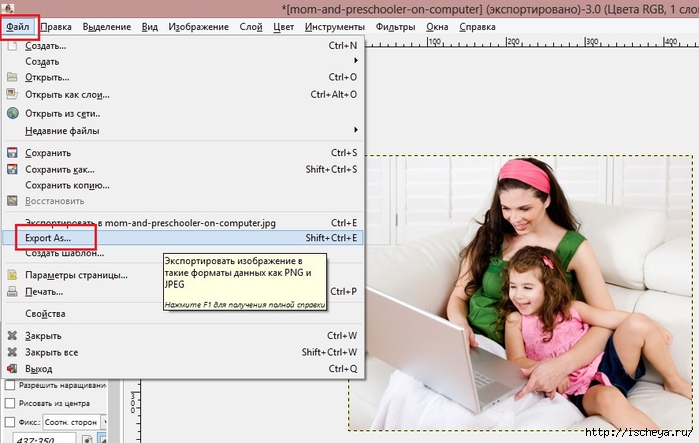Click the mother and child photo canvas
The image size is (699, 443).
tap(520, 293)
